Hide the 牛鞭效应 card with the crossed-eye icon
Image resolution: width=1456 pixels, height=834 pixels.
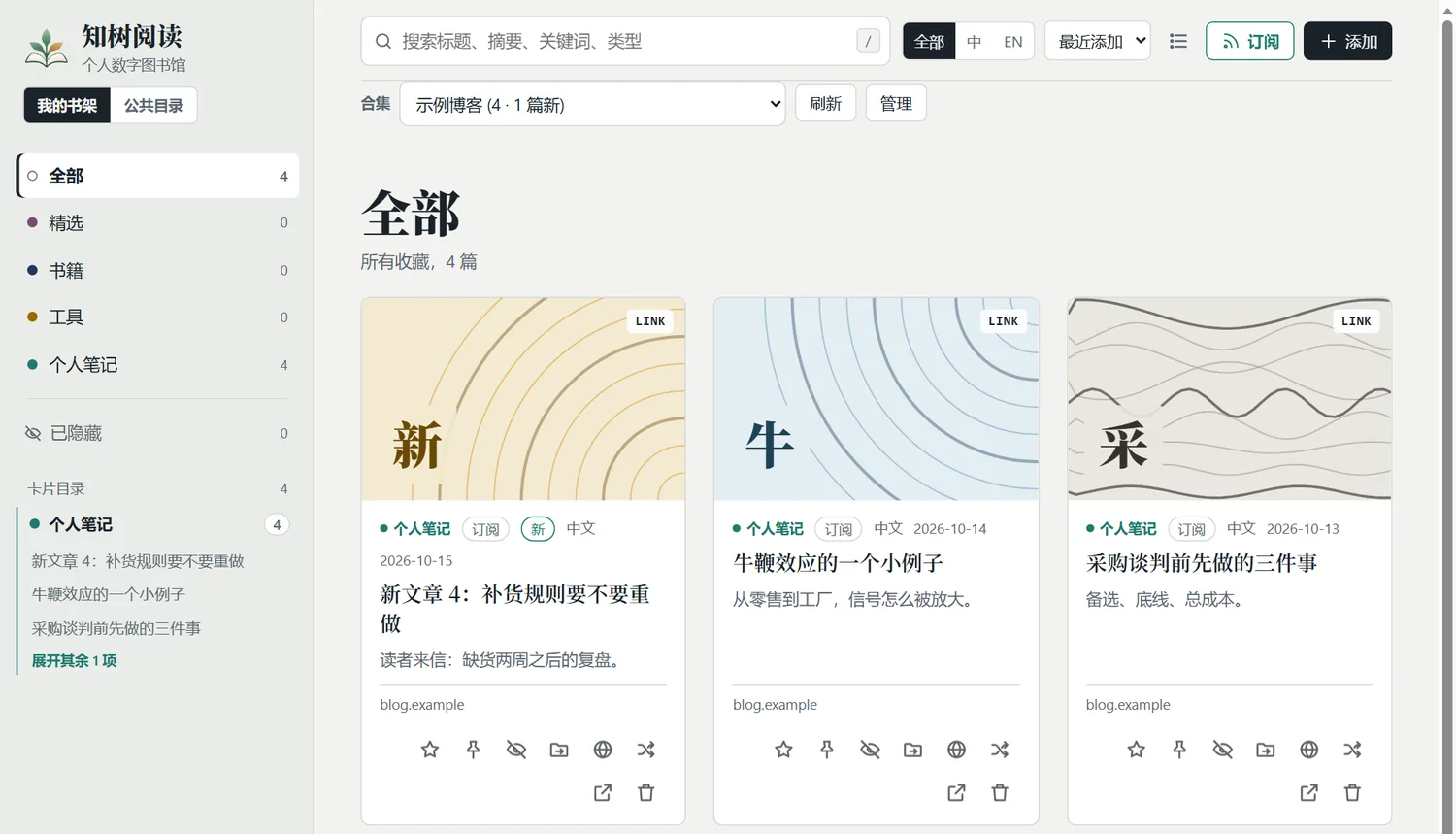870,750
